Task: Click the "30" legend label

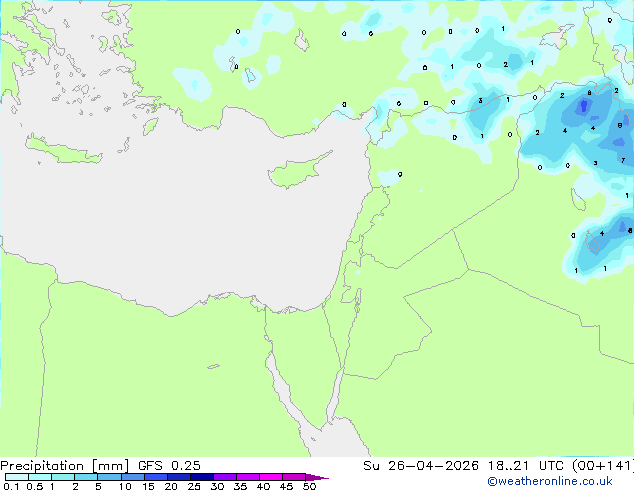Action: click(x=217, y=486)
